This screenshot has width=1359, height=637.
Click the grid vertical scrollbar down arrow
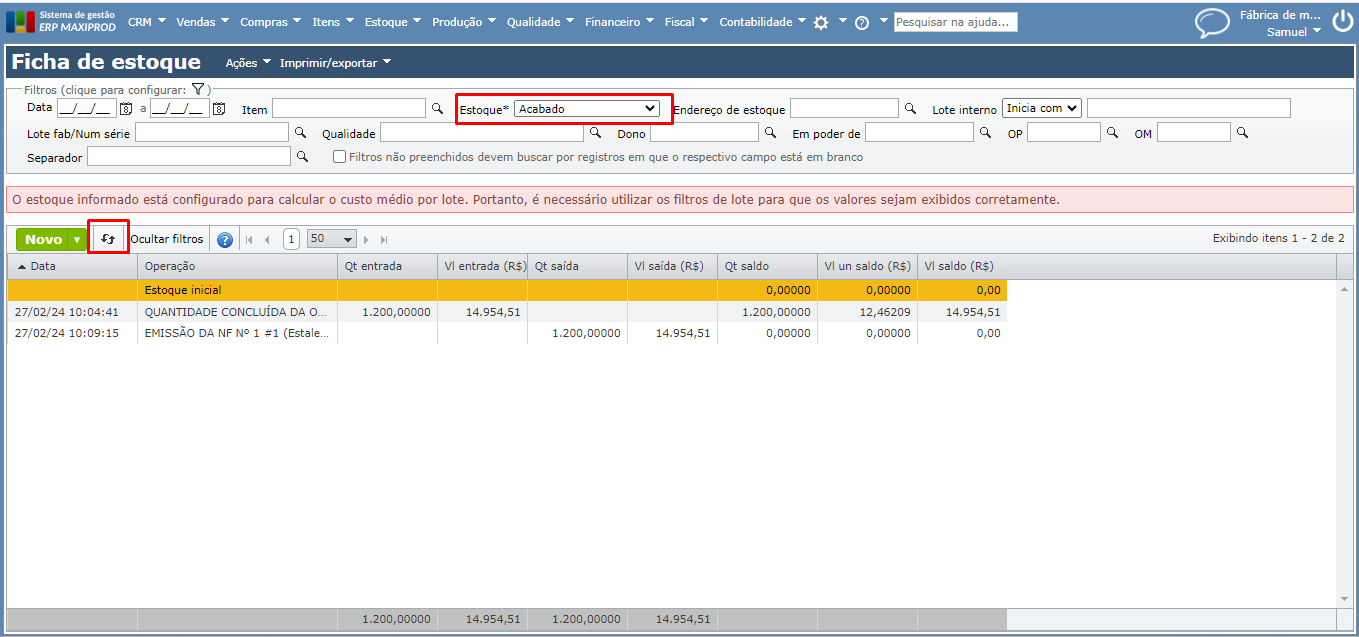pyautogui.click(x=1344, y=599)
